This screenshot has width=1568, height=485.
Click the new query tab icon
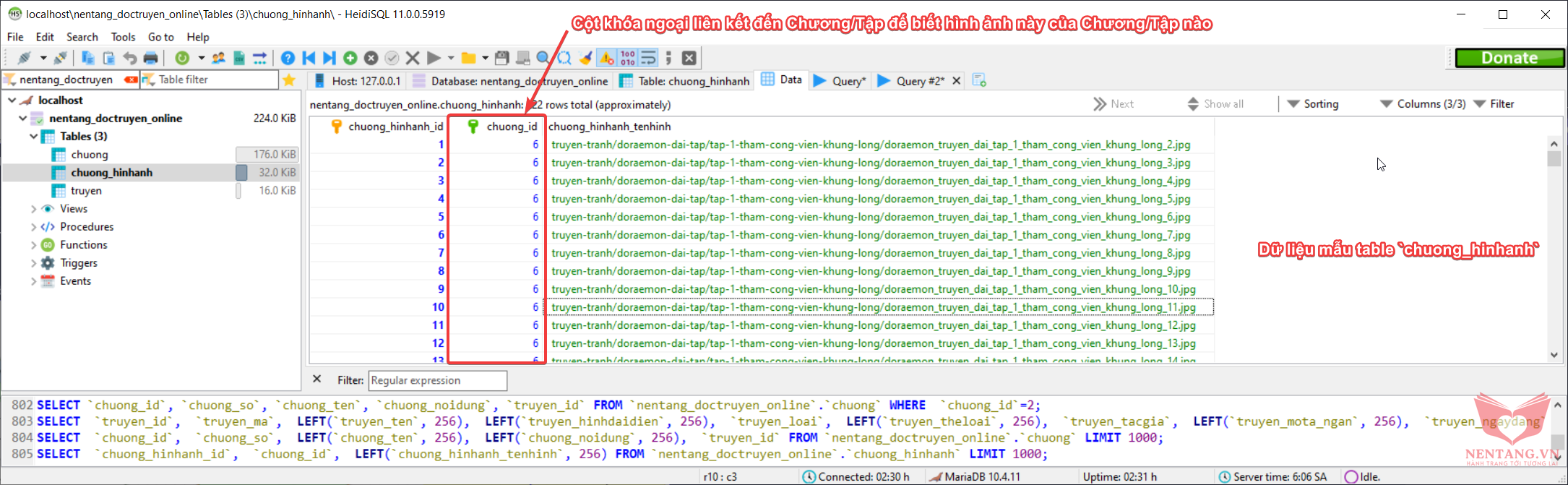(979, 80)
